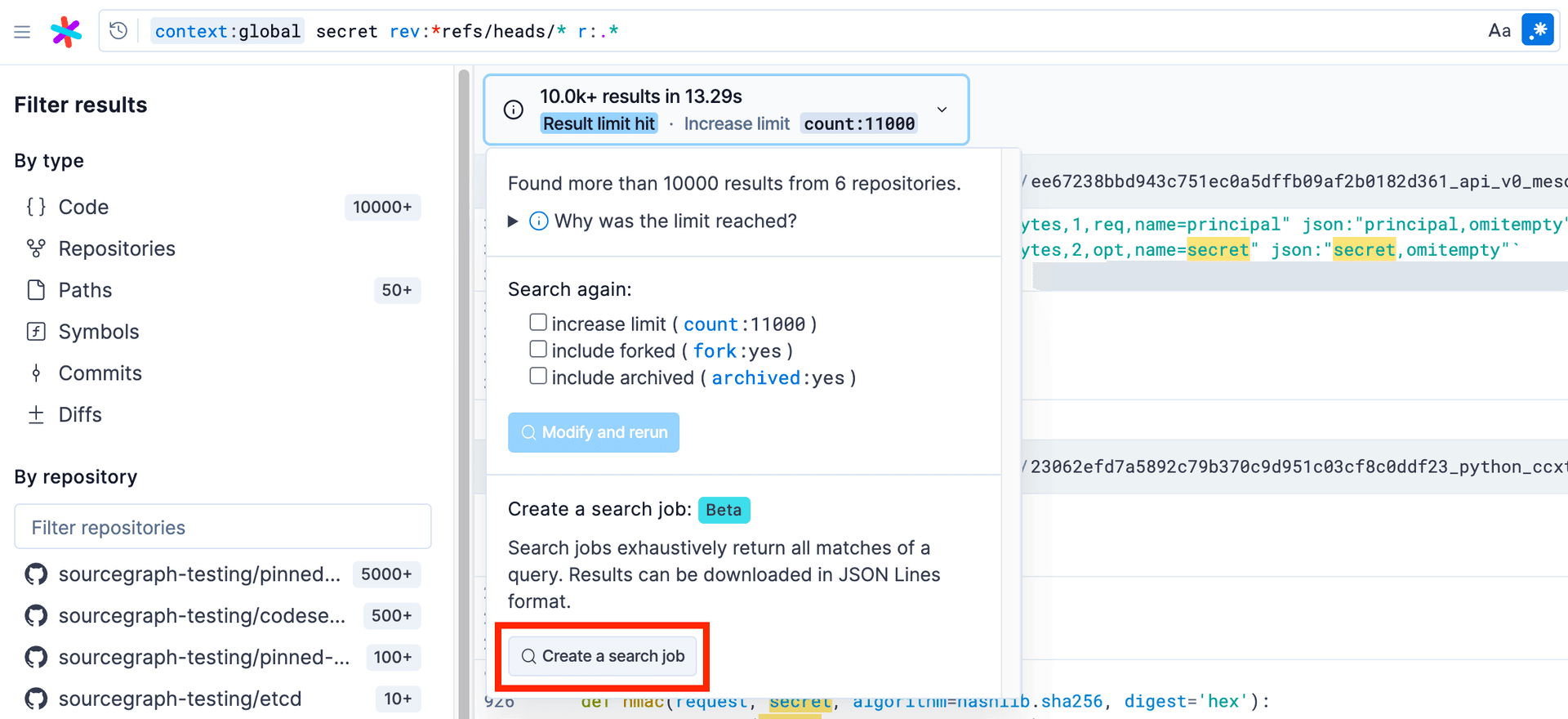This screenshot has height=719, width=1568.
Task: Click the Modify and rerun button
Action: [594, 432]
